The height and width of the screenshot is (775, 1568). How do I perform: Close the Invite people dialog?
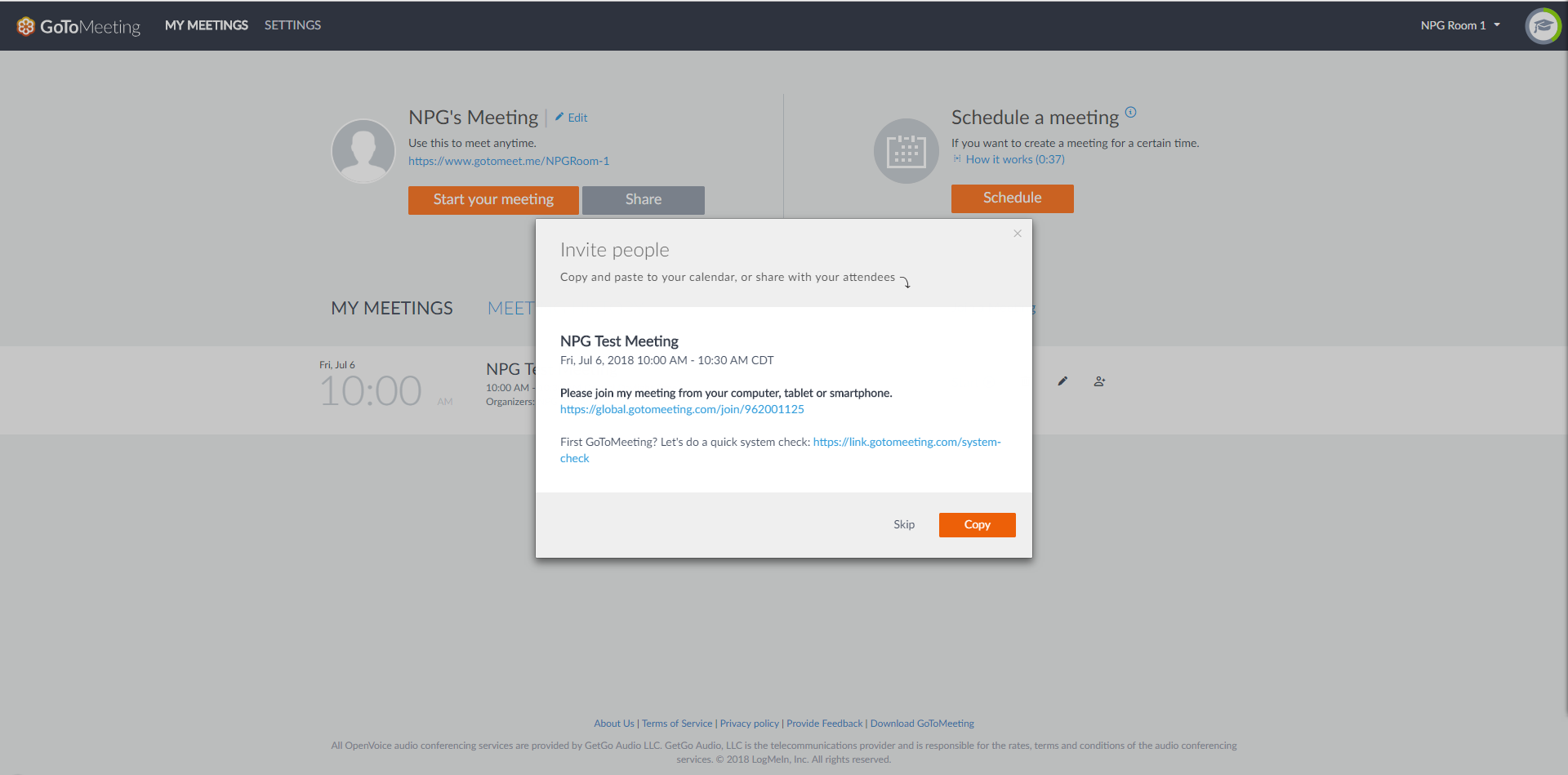(1018, 234)
